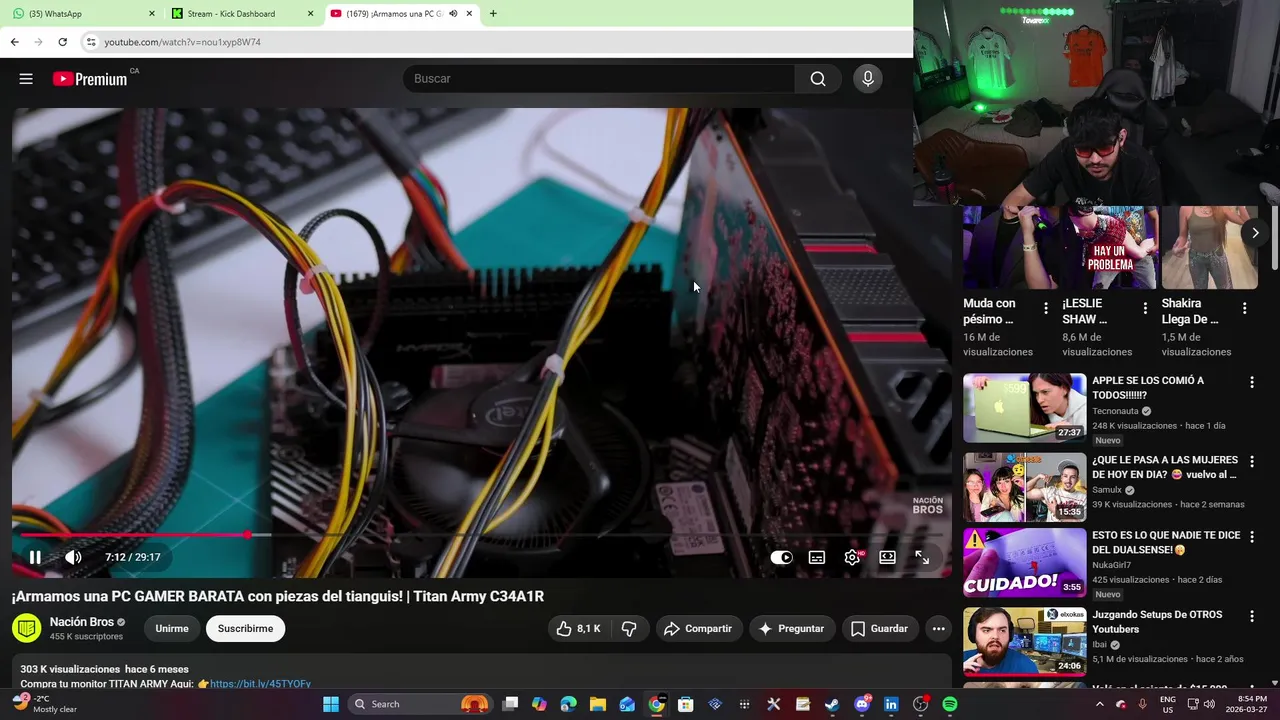
Task: Open File Explorer from the taskbar
Action: click(597, 704)
